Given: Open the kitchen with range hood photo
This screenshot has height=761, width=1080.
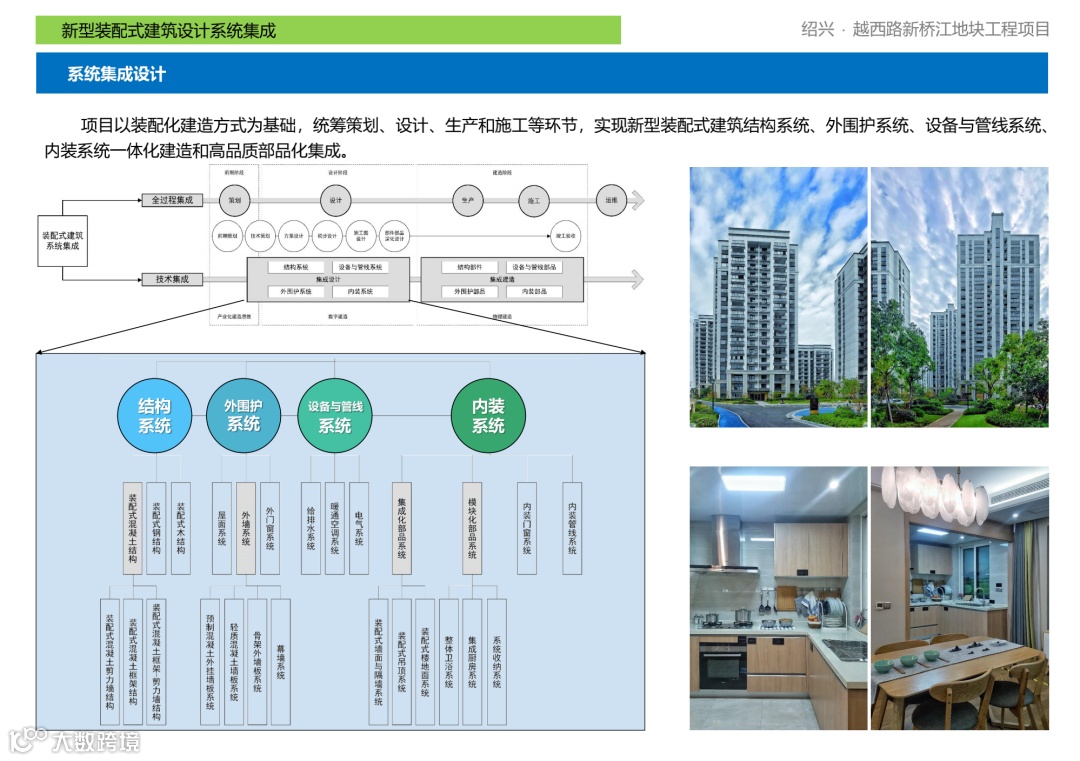Looking at the screenshot, I should pyautogui.click(x=778, y=598).
